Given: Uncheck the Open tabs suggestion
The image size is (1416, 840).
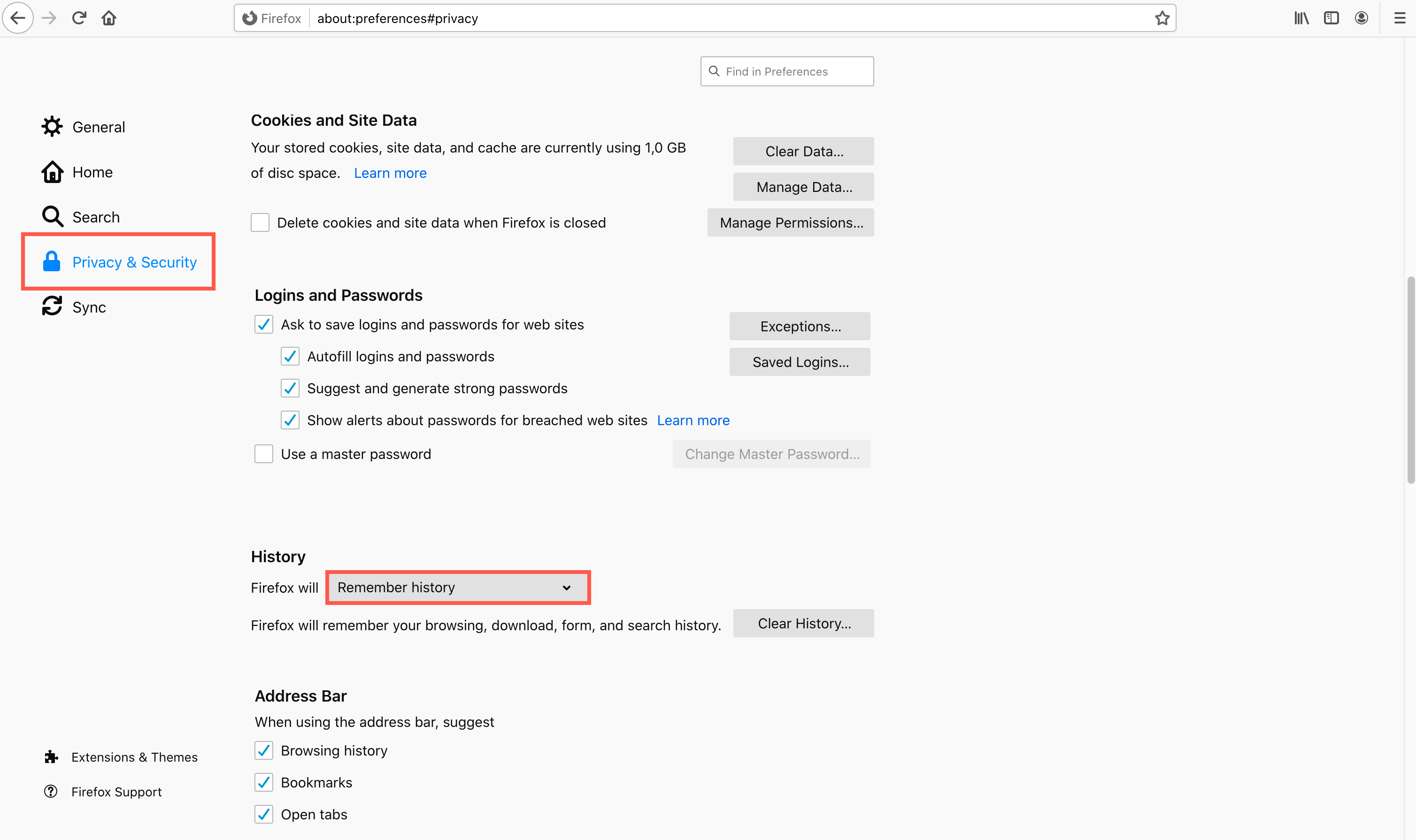Looking at the screenshot, I should pyautogui.click(x=264, y=814).
